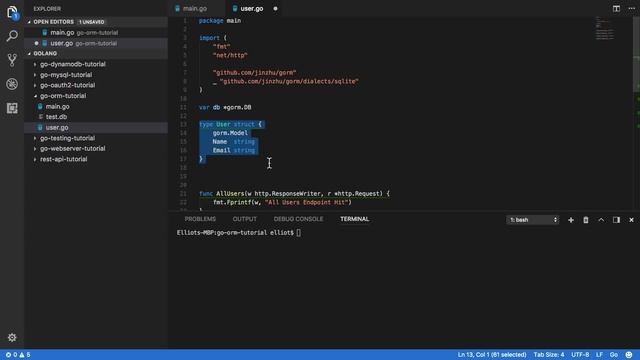Screen dimensions: 640x360
Task: Open main.go in Open Editors list
Action: tap(96, 33)
